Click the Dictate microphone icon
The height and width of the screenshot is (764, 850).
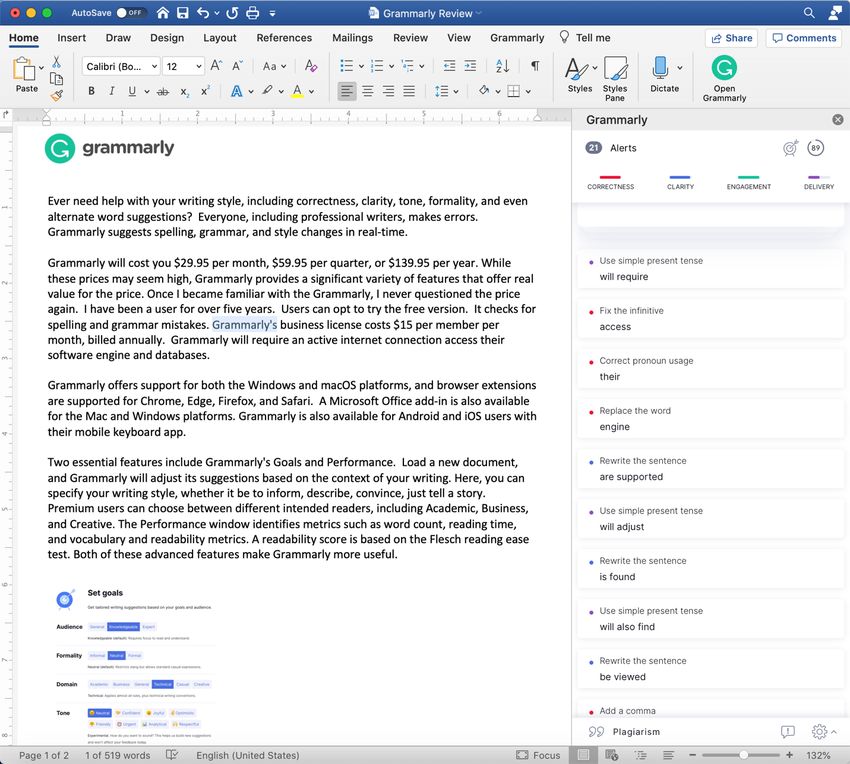660,68
